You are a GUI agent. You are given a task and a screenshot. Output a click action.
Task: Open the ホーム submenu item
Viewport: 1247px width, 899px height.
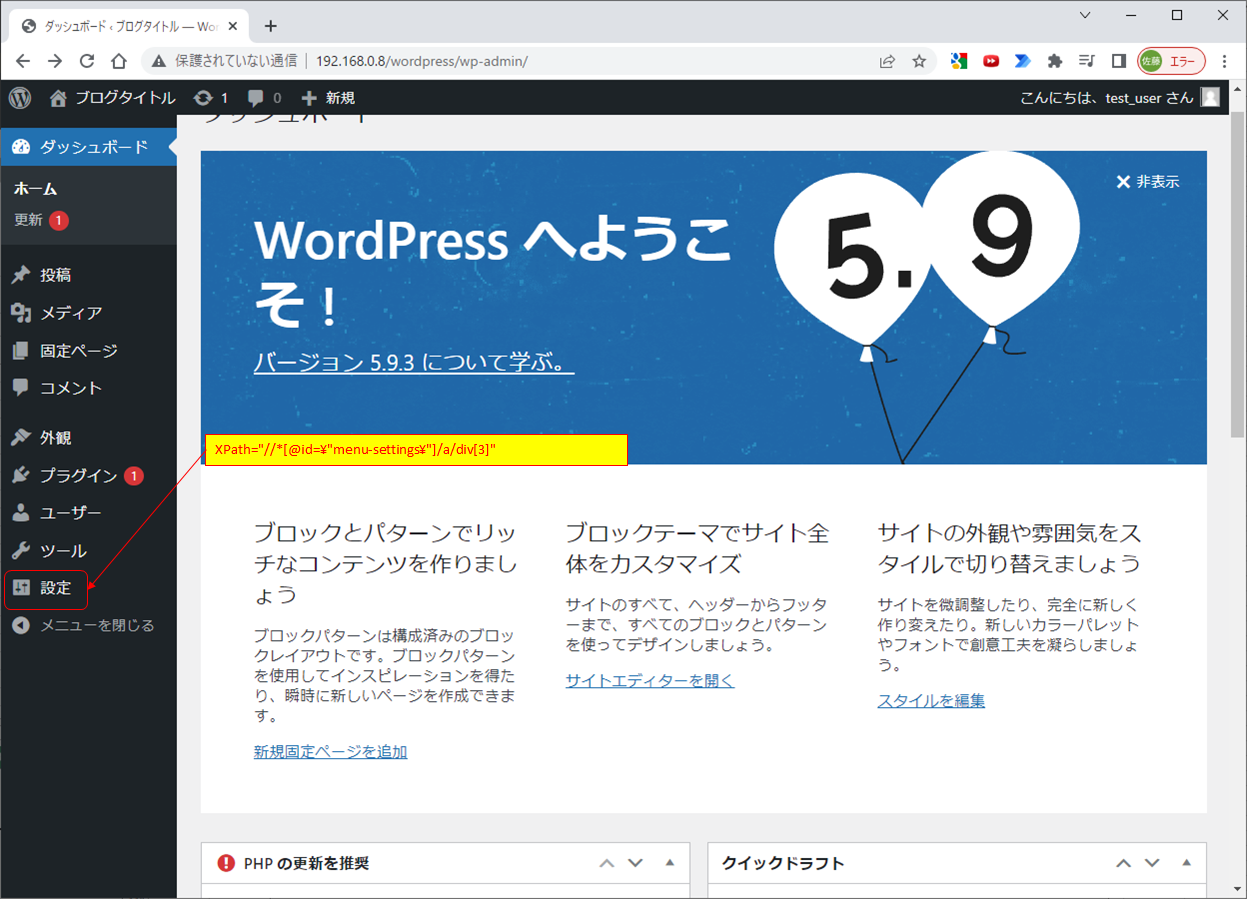pyautogui.click(x=36, y=188)
